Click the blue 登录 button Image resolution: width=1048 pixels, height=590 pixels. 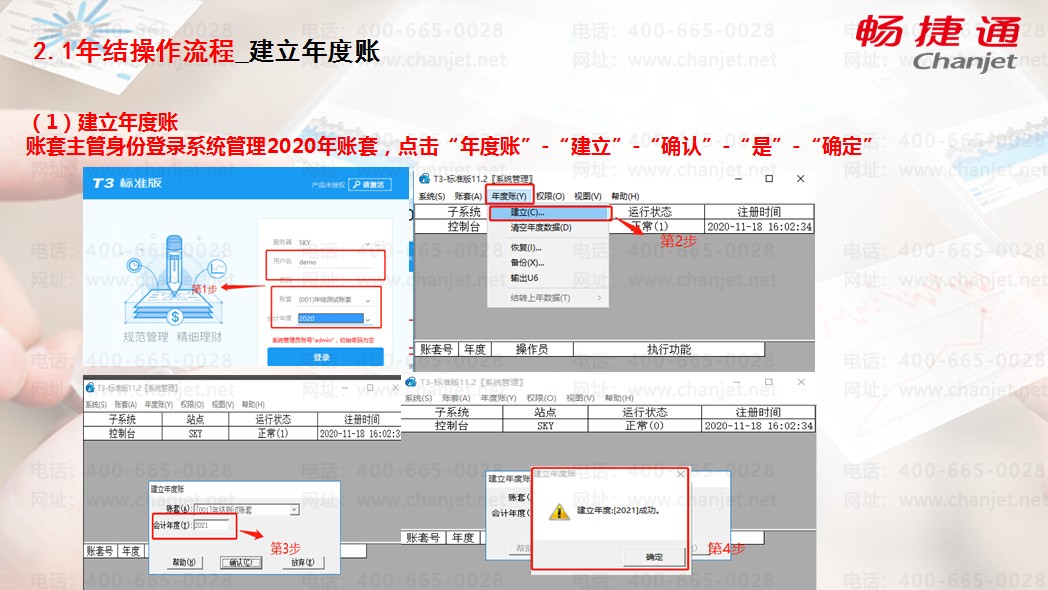click(x=325, y=357)
